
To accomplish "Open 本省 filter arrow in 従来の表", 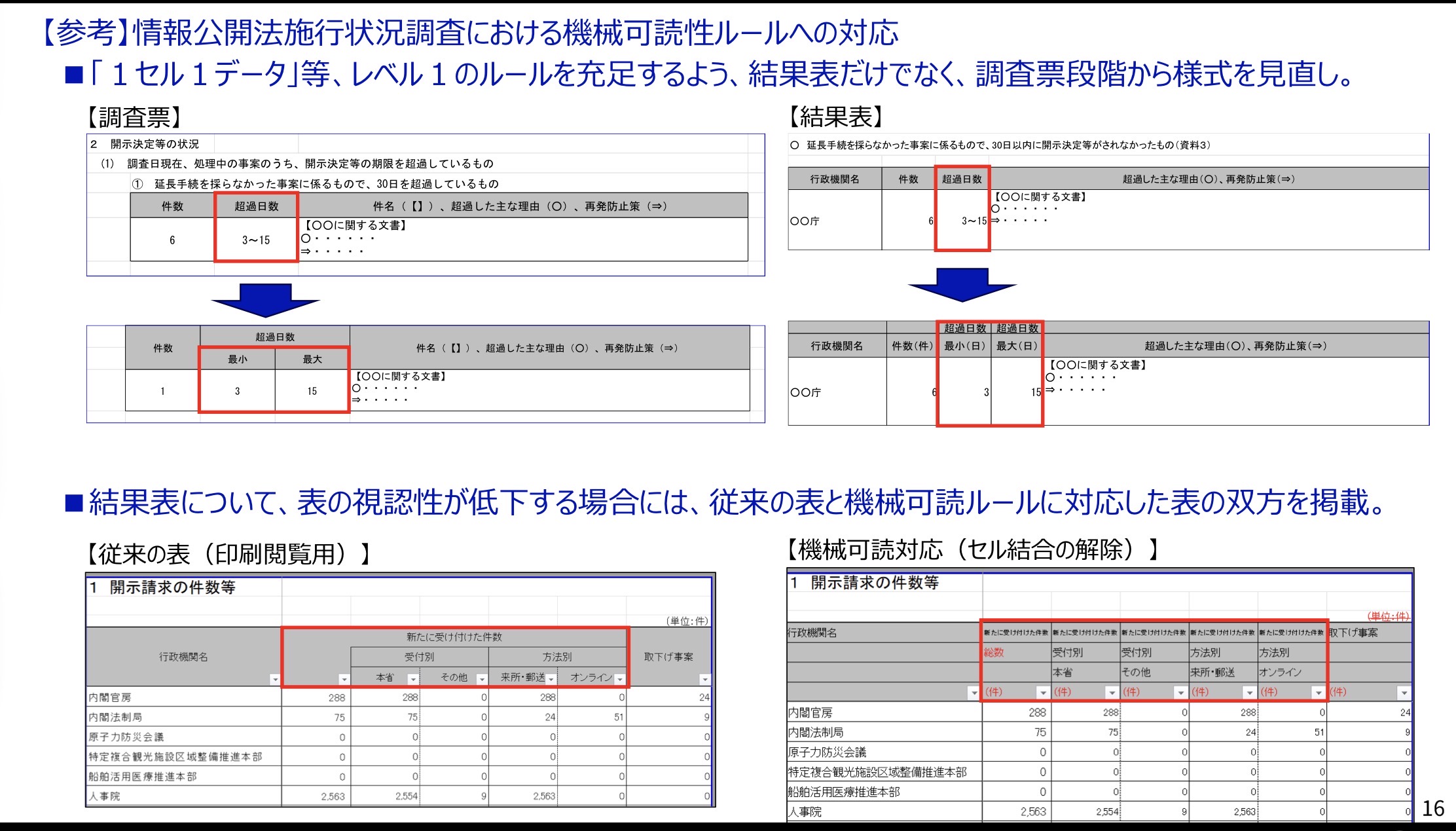I will [x=412, y=679].
